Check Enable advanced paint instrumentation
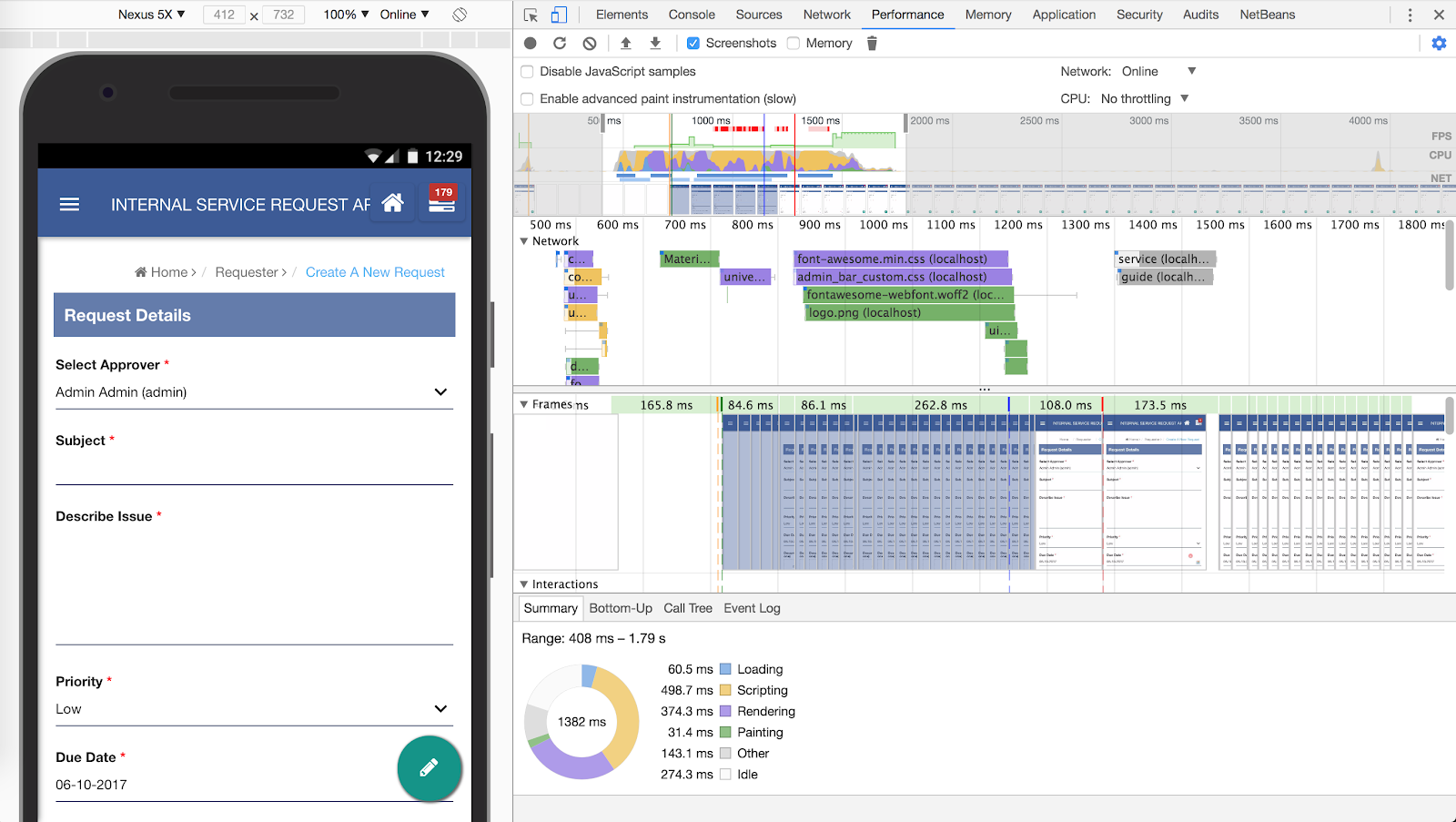This screenshot has width=1456, height=822. tap(527, 98)
